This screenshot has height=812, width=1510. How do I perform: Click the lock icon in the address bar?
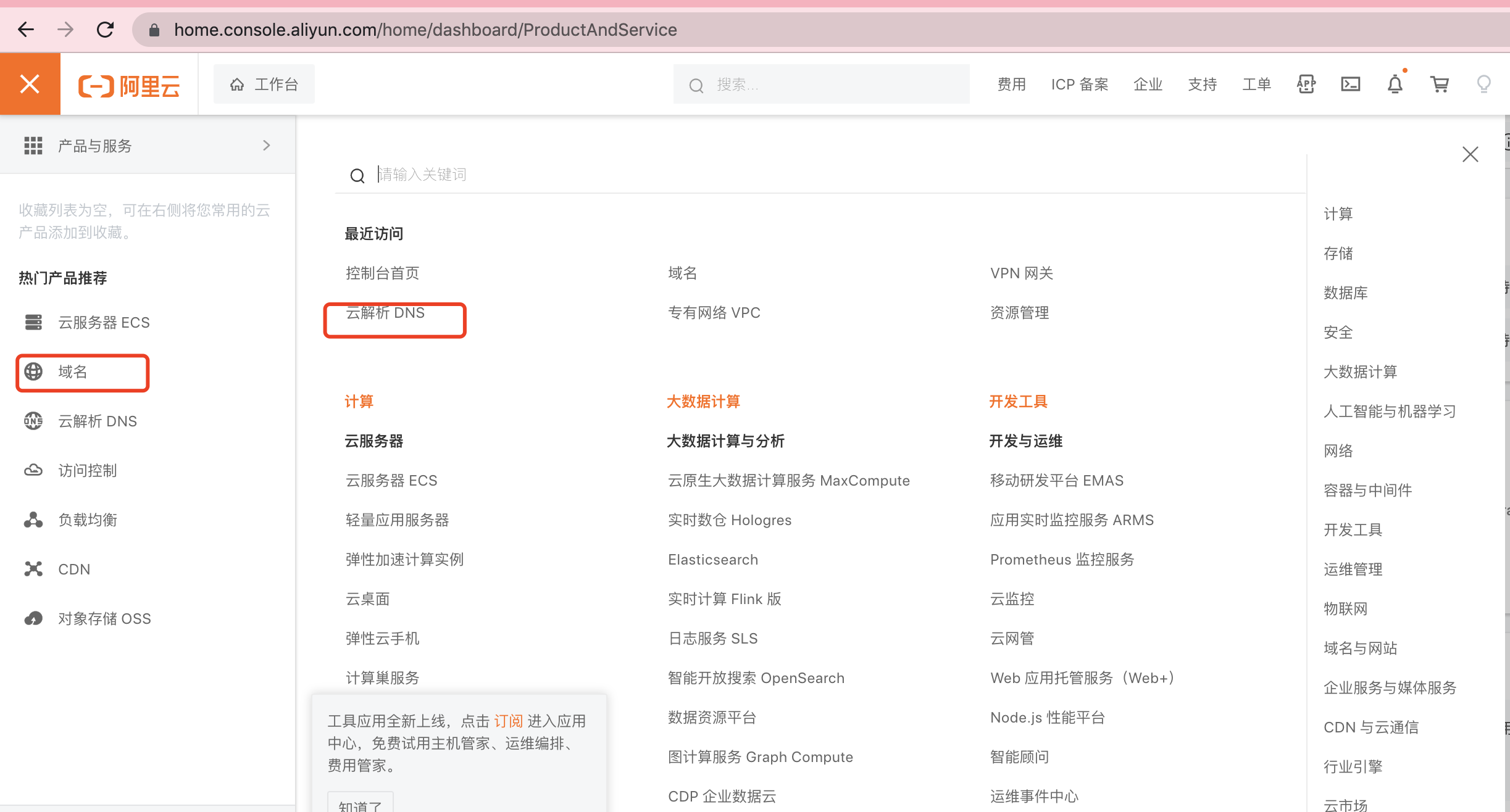pyautogui.click(x=154, y=30)
